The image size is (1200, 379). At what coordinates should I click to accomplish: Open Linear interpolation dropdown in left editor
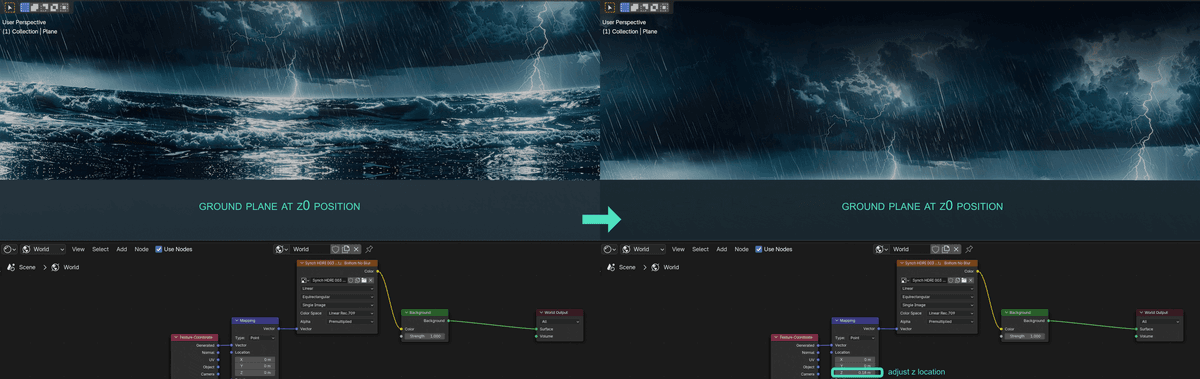[337, 288]
